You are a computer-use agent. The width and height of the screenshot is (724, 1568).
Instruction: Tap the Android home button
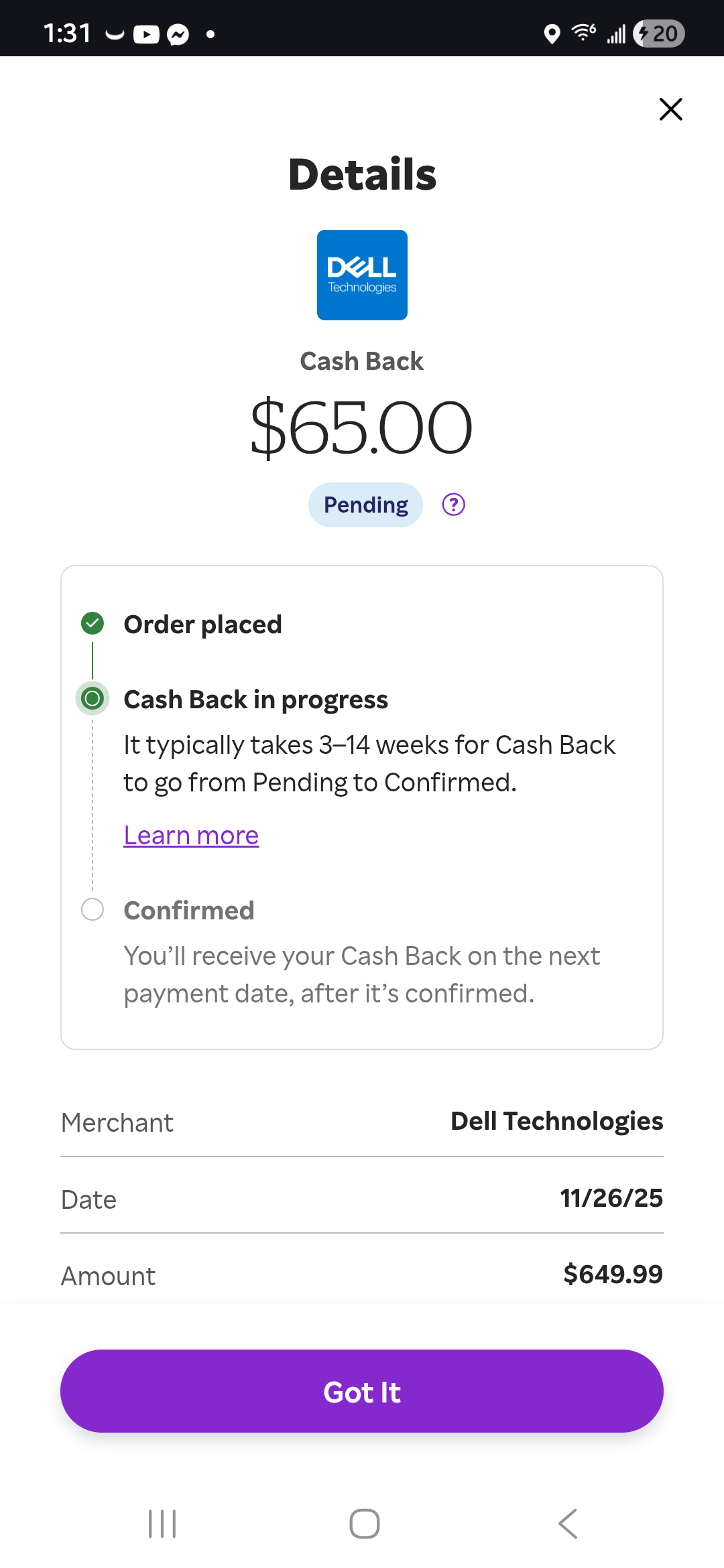pos(364,1524)
